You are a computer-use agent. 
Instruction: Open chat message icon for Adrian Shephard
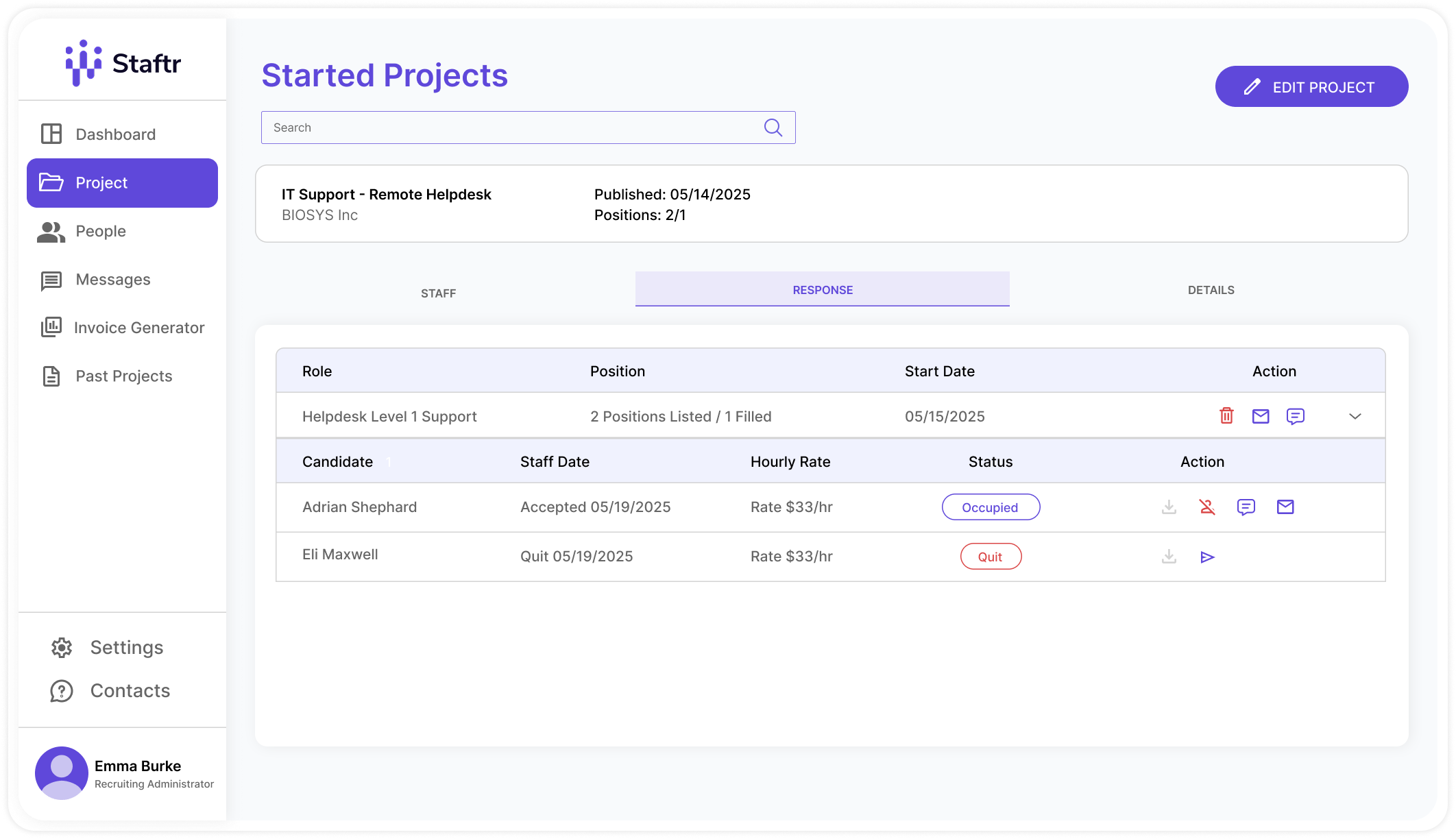(x=1246, y=507)
